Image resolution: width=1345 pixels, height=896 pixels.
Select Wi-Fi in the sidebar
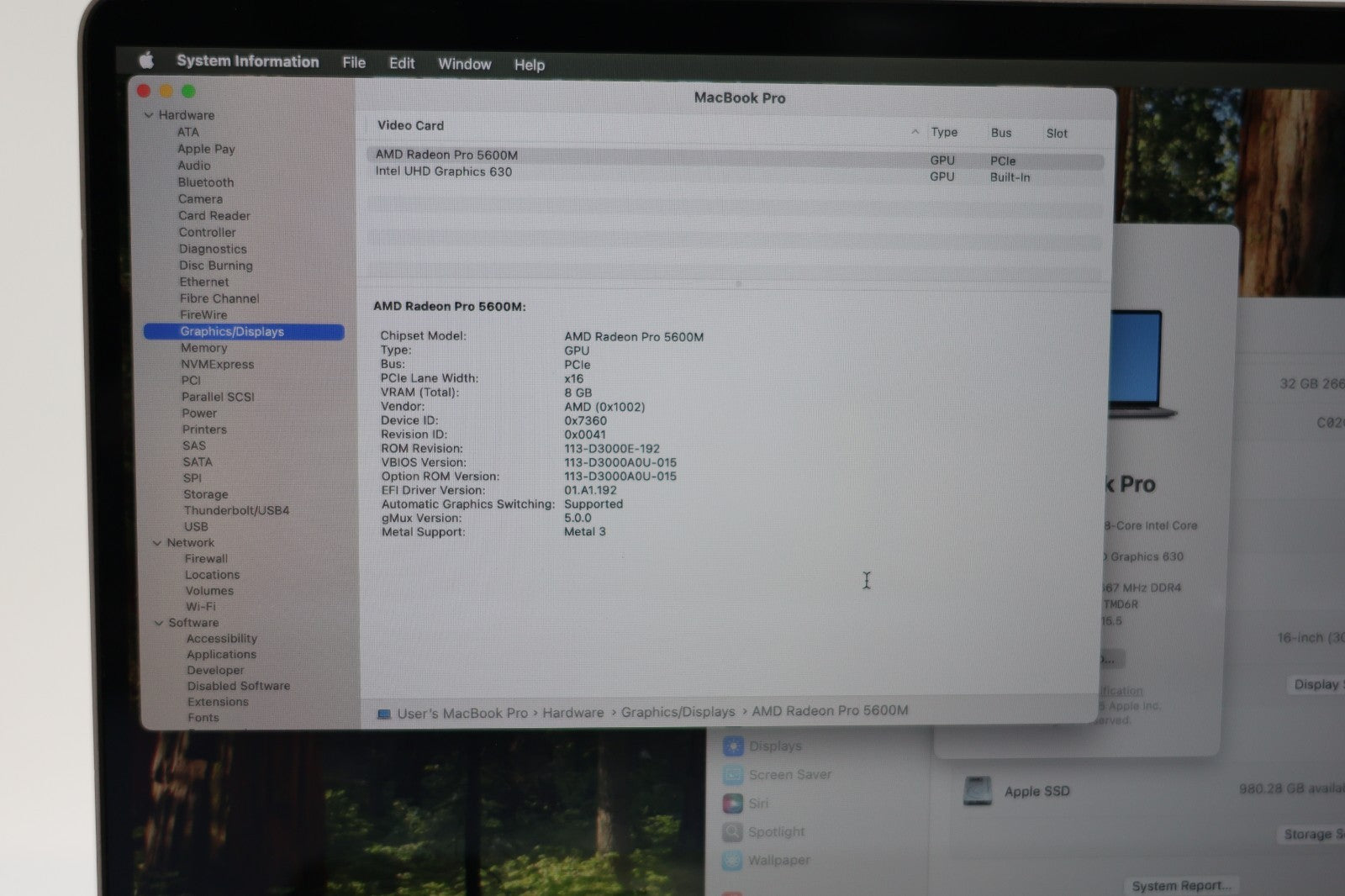coord(201,607)
